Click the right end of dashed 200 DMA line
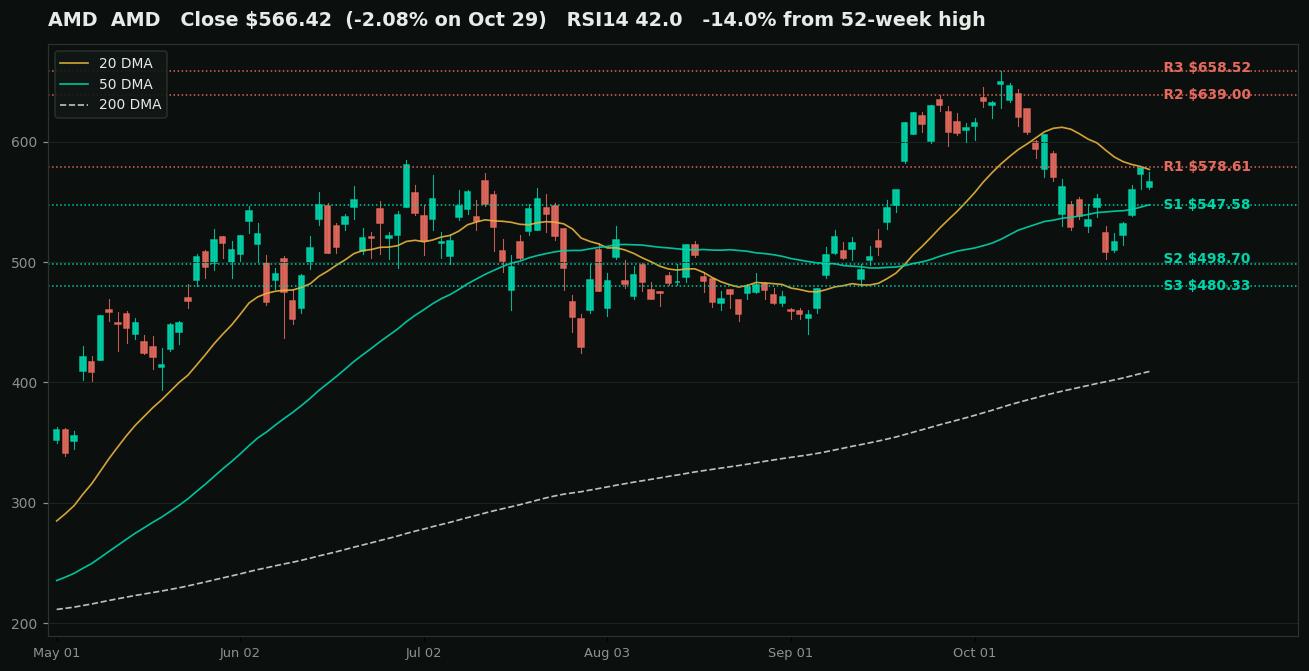 click(1149, 371)
